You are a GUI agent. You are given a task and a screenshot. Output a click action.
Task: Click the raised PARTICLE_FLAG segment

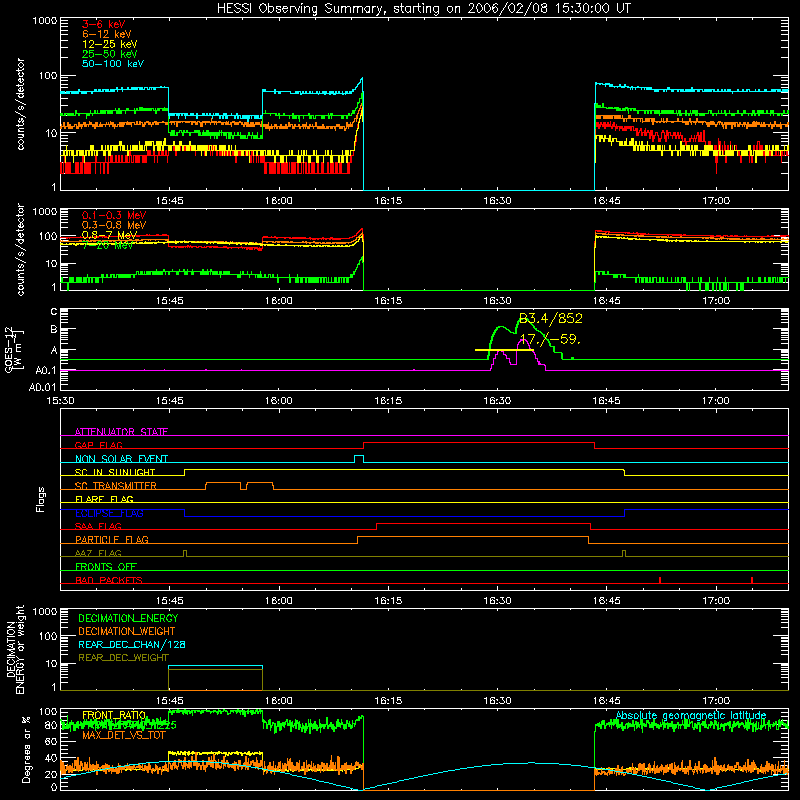click(x=473, y=537)
